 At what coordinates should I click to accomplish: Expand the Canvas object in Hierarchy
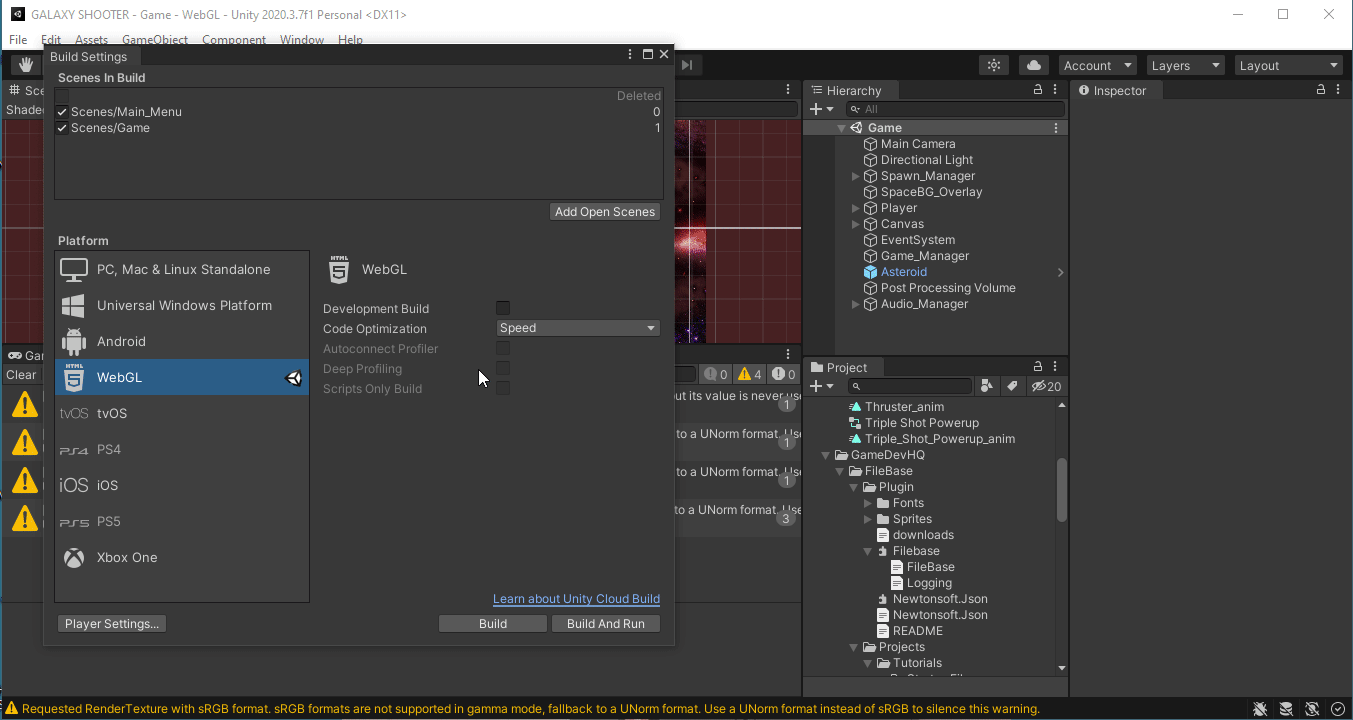856,224
